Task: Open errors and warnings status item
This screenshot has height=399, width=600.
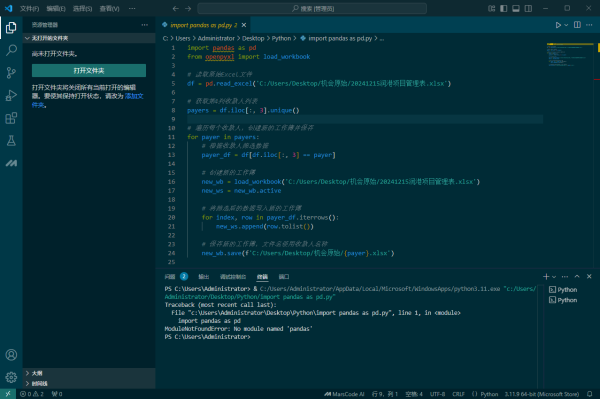Action: coord(32,394)
